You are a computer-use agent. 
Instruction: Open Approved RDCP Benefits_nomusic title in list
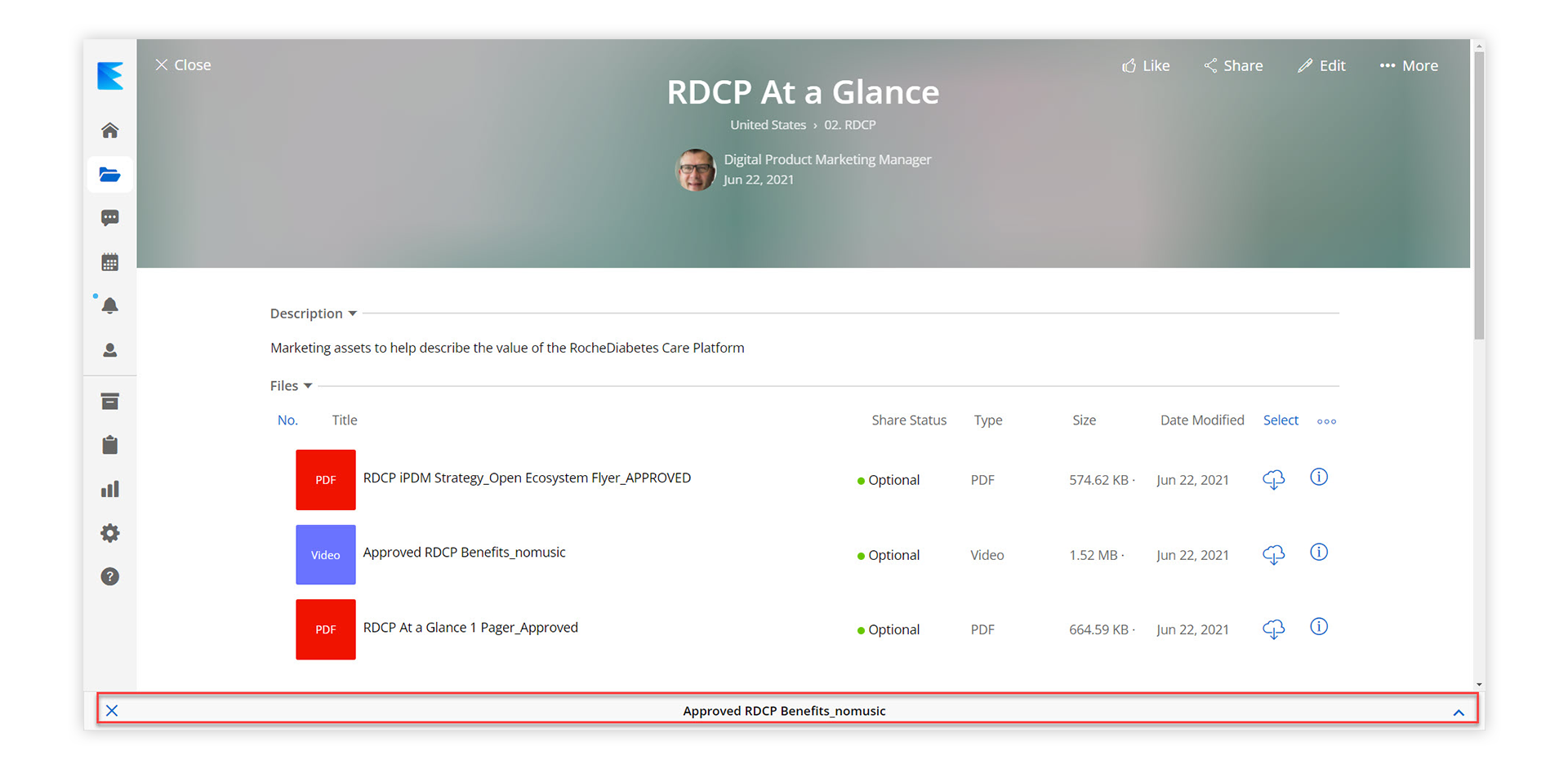464,553
